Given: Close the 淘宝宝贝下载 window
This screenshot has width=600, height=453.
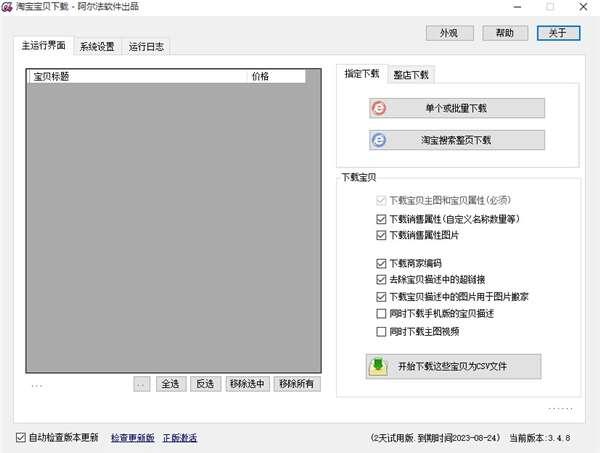Looking at the screenshot, I should point(583,7).
